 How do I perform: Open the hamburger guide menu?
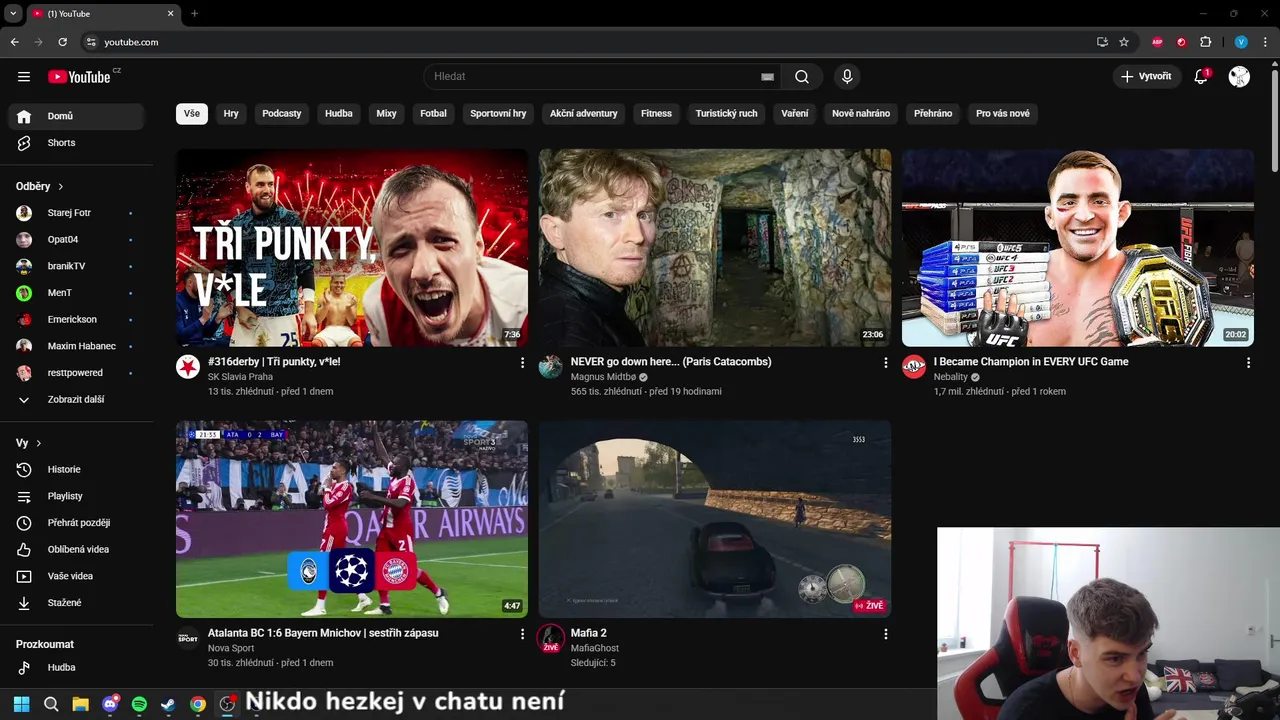click(x=24, y=76)
